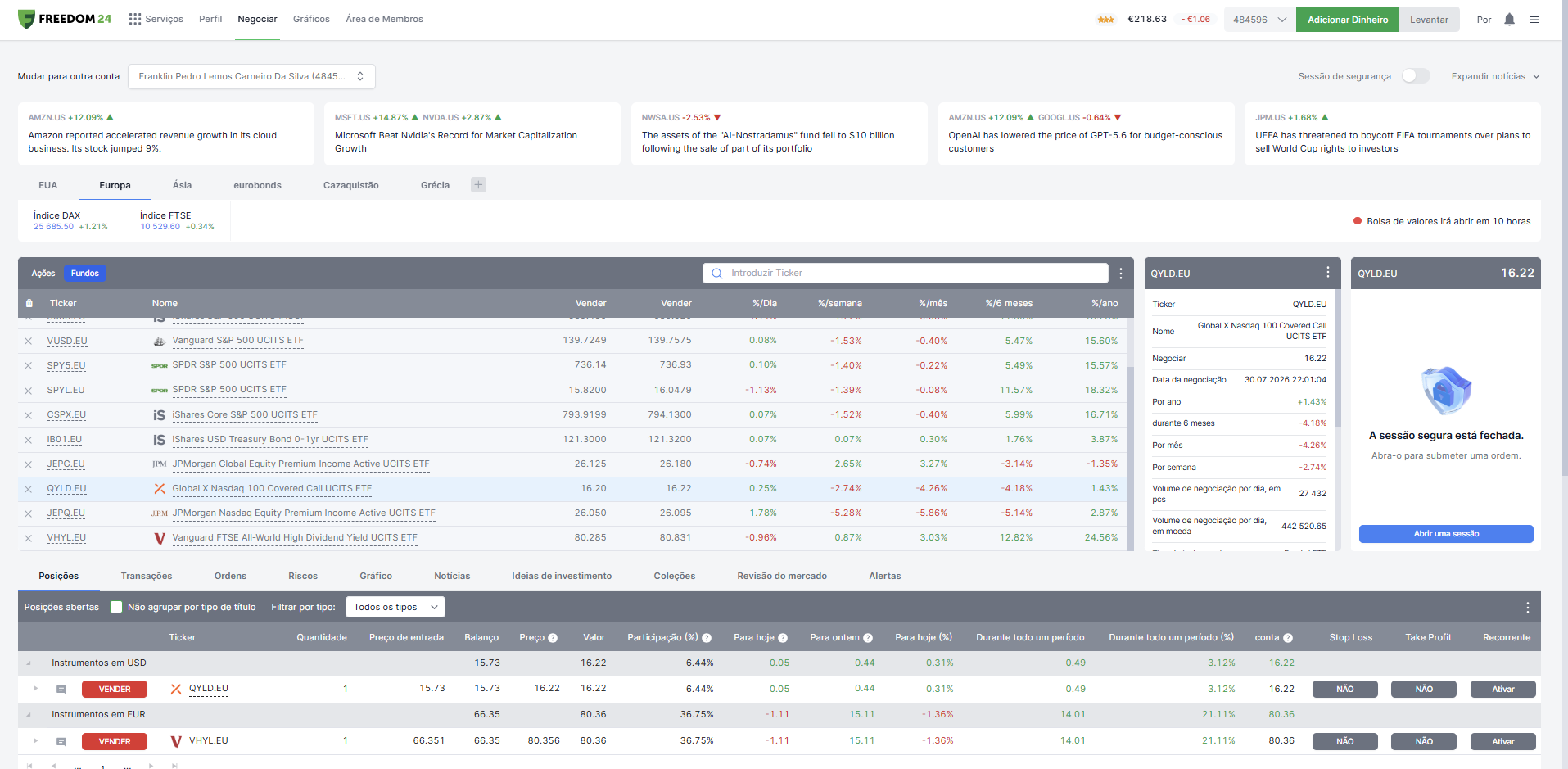Viewport: 1568px width, 769px height.
Task: Click the Introduzir Ticker search field
Action: point(906,274)
